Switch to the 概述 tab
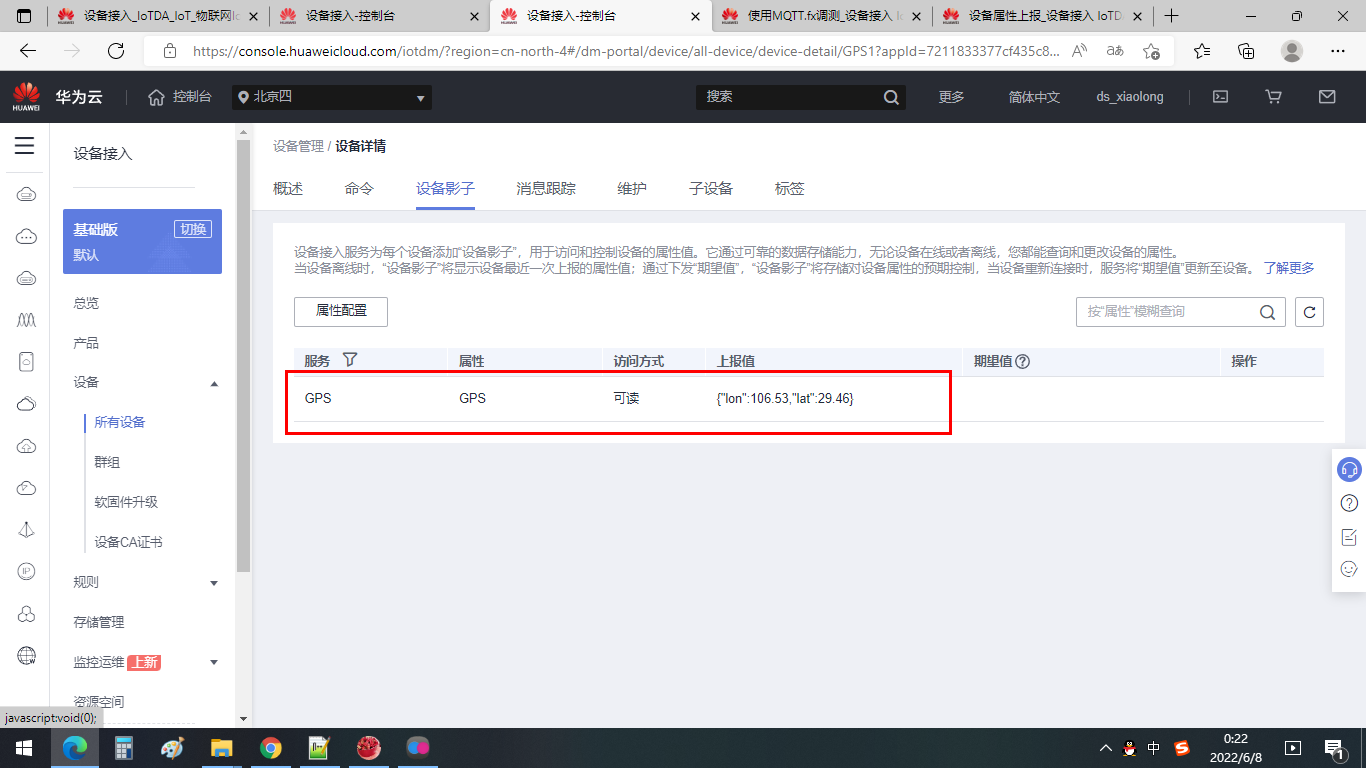 point(288,188)
